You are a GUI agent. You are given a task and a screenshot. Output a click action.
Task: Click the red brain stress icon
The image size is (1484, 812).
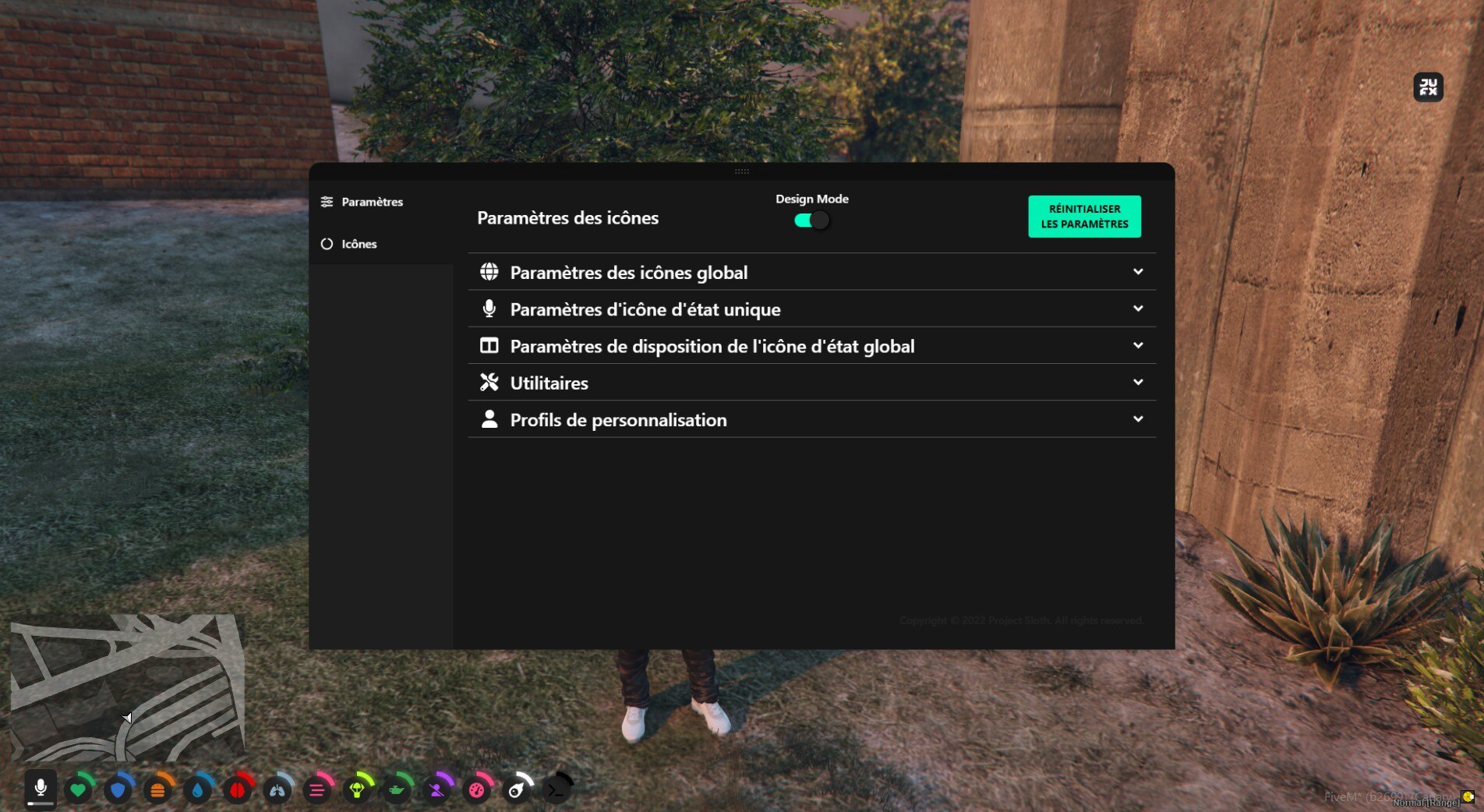238,790
